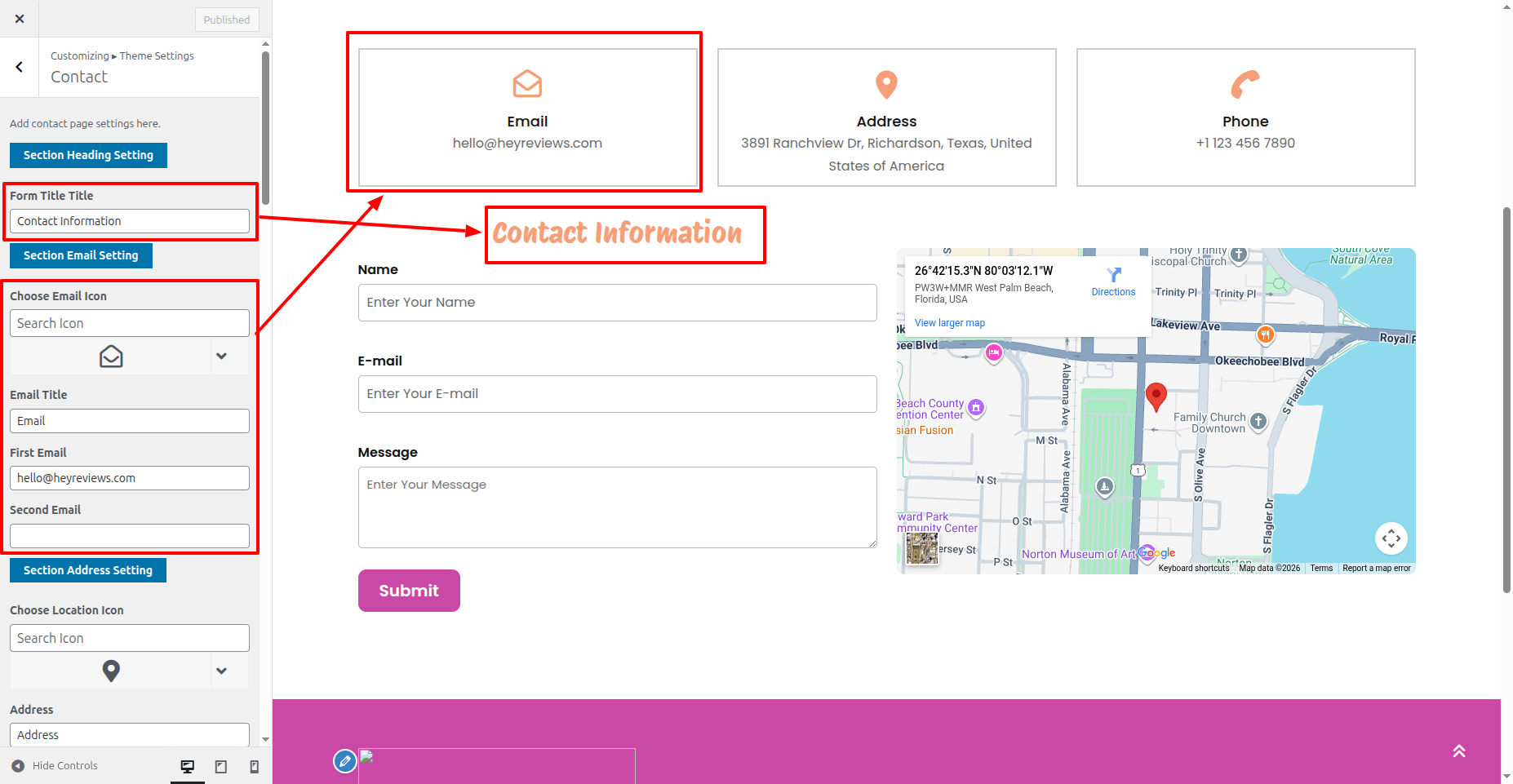Viewport: 1513px width, 784px height.
Task: Expand the location icon picker dropdown
Action: [221, 671]
